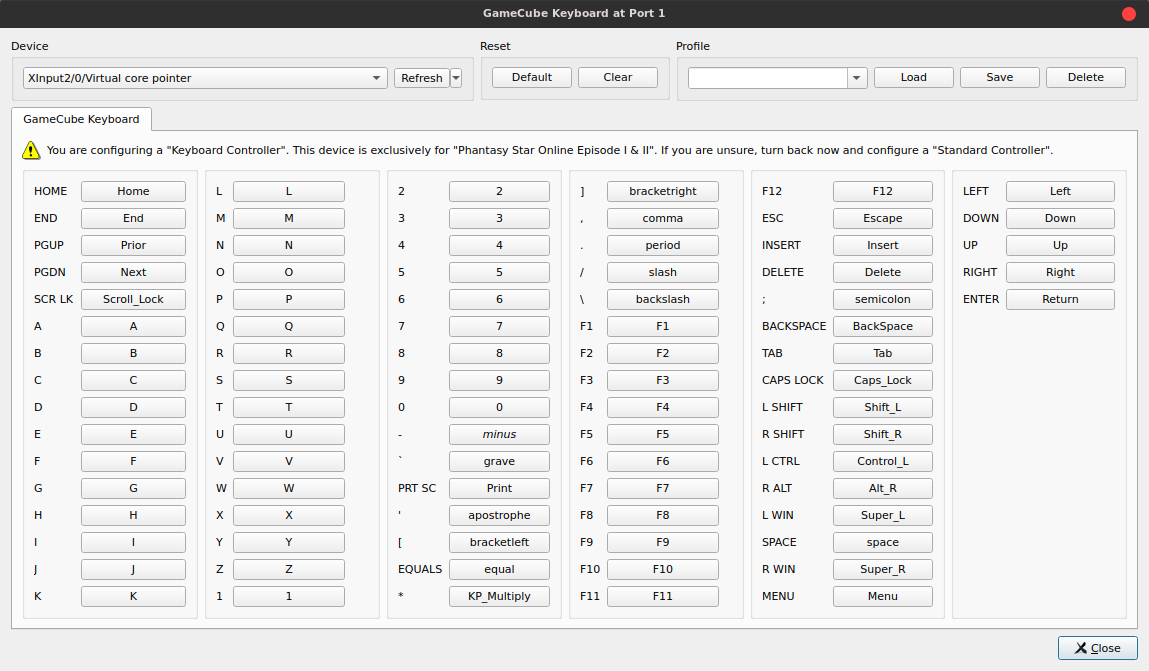The height and width of the screenshot is (671, 1149).
Task: Click the INSERT mapping button
Action: tap(882, 245)
